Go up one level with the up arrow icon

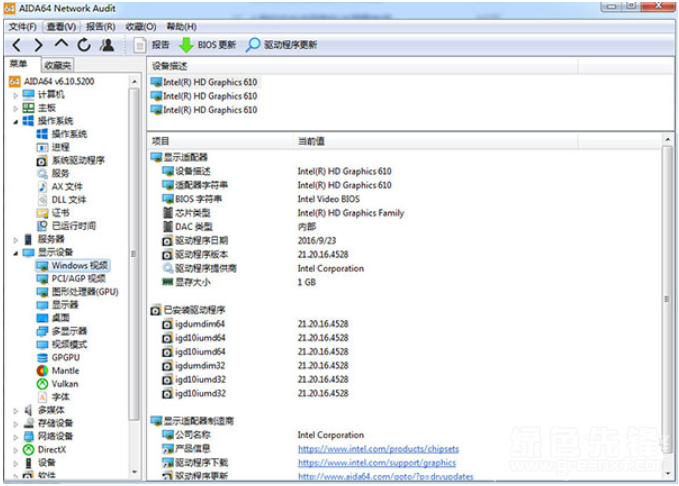pos(61,44)
